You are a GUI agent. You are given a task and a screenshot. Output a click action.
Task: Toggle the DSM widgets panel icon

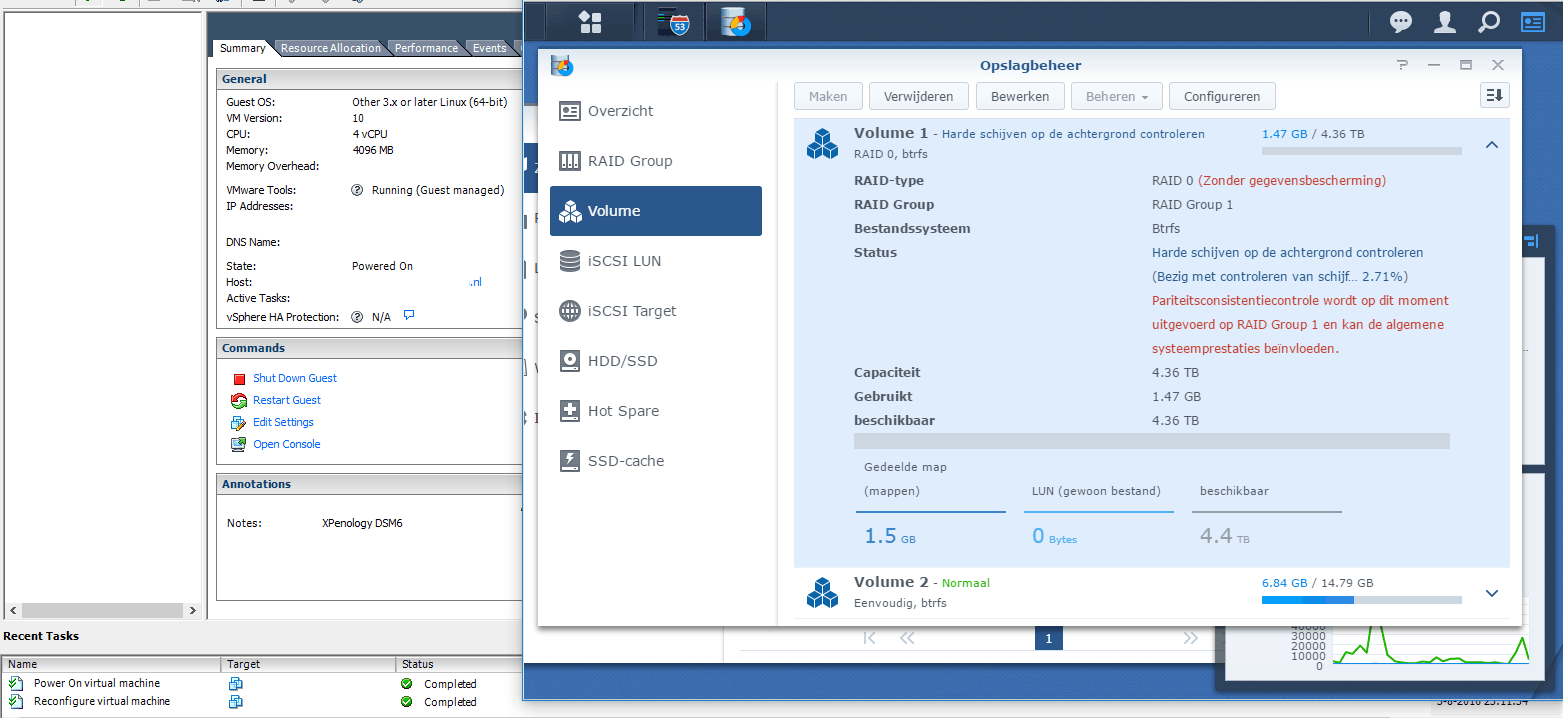[x=1532, y=21]
